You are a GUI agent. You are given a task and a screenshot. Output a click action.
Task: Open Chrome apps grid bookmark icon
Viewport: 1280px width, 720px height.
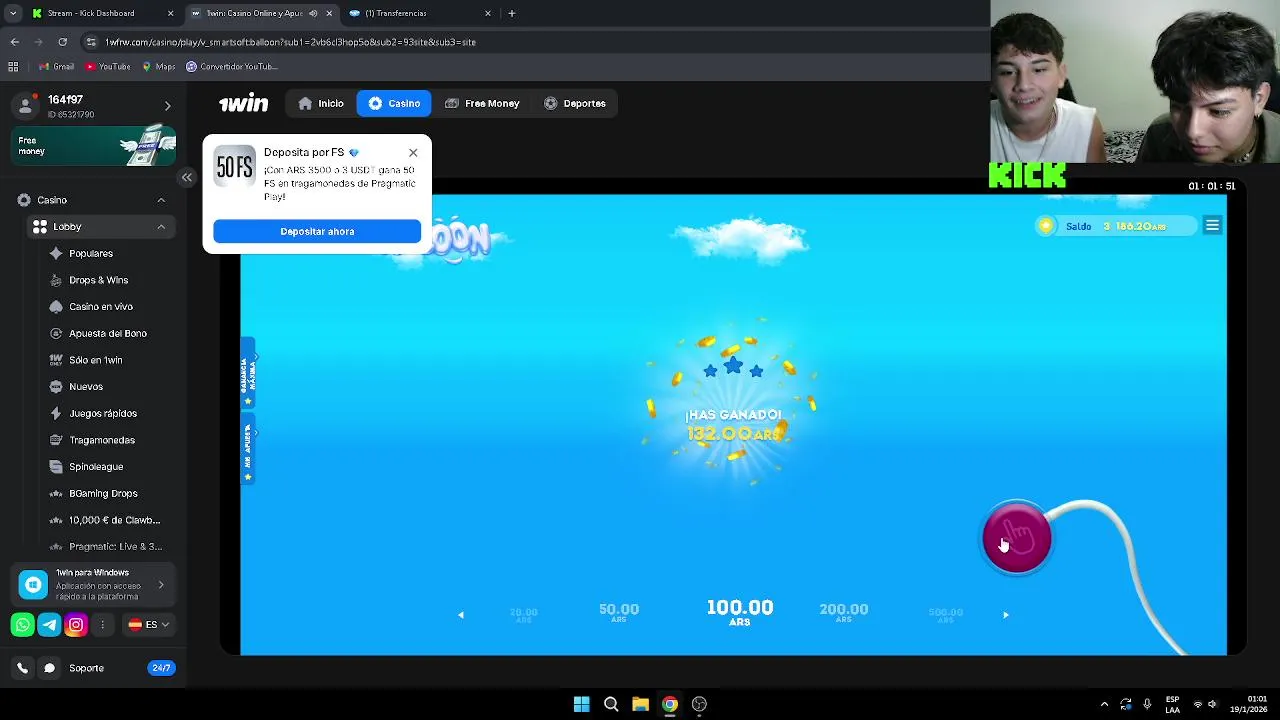13,66
